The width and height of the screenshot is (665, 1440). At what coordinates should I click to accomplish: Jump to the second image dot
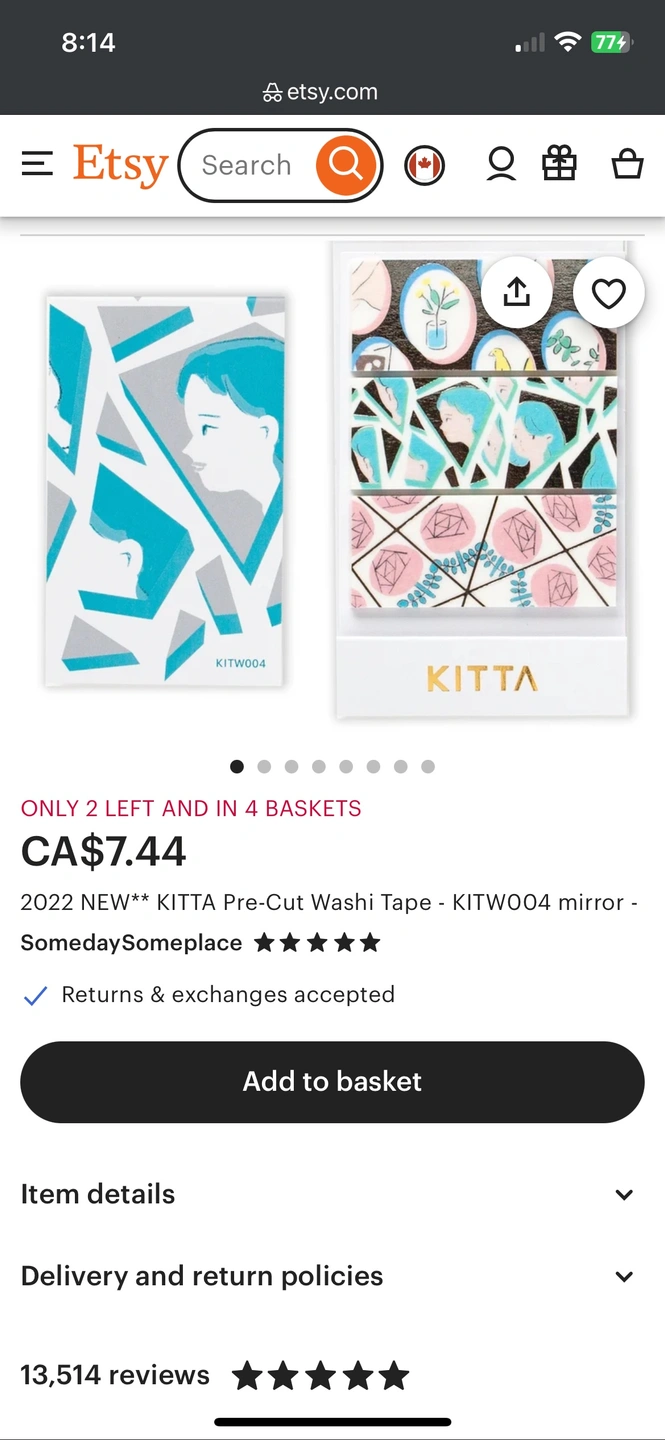pyautogui.click(x=264, y=767)
